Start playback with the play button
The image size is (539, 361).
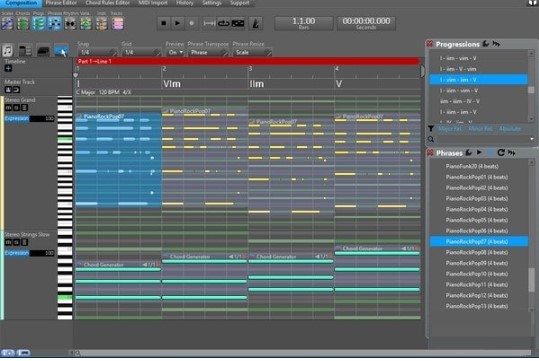[177, 23]
